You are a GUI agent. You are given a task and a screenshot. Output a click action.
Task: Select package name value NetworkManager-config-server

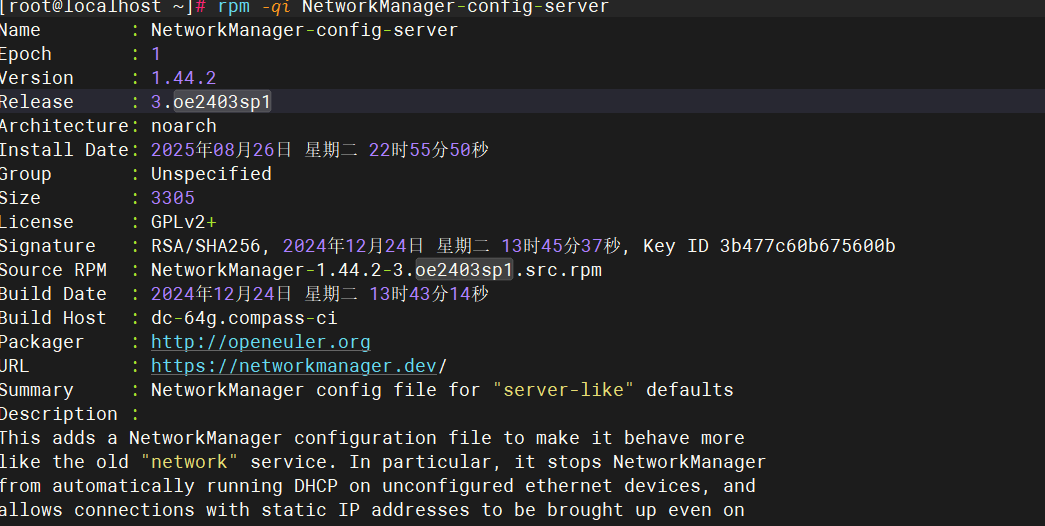[x=305, y=30]
